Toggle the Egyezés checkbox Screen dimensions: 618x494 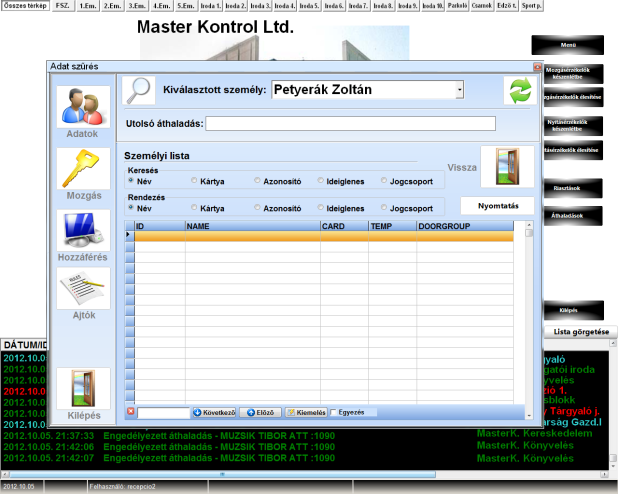click(333, 412)
